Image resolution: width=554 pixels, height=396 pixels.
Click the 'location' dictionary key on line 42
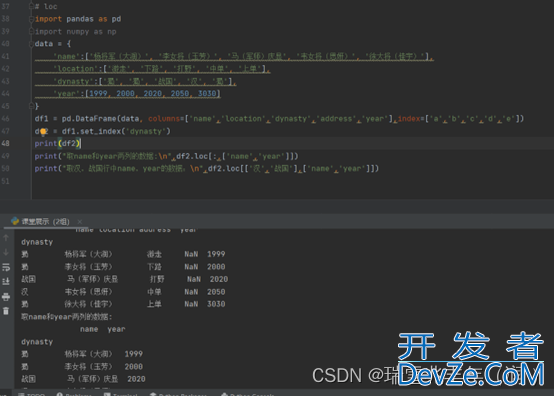(75, 69)
